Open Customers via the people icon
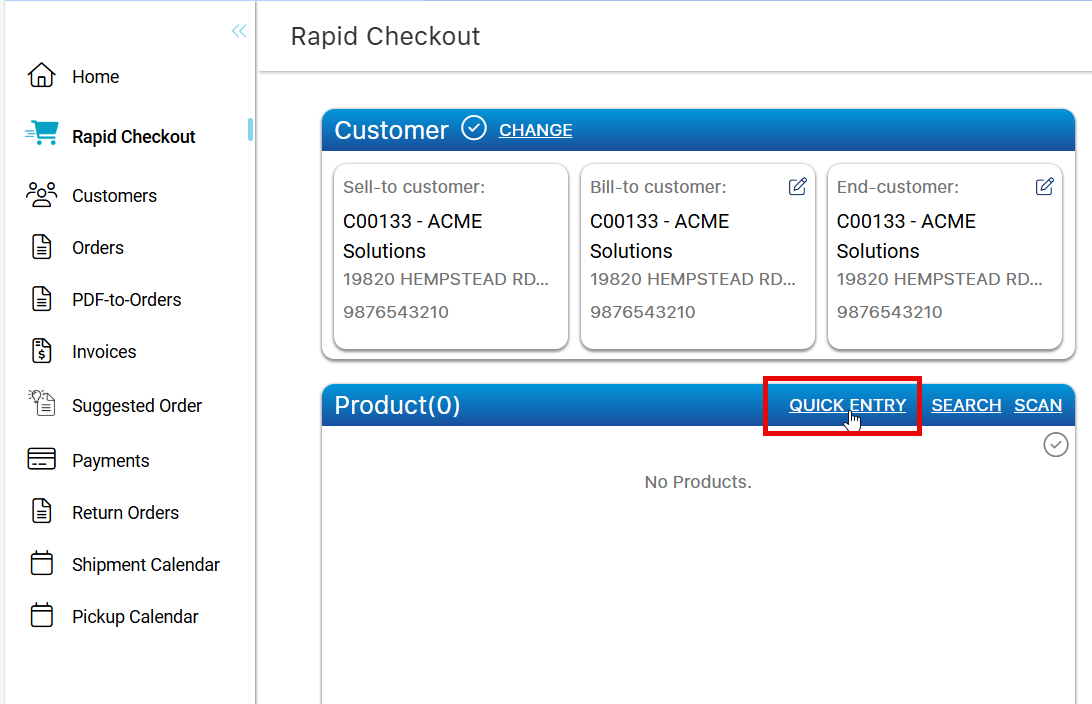Image resolution: width=1092 pixels, height=704 pixels. (41, 195)
